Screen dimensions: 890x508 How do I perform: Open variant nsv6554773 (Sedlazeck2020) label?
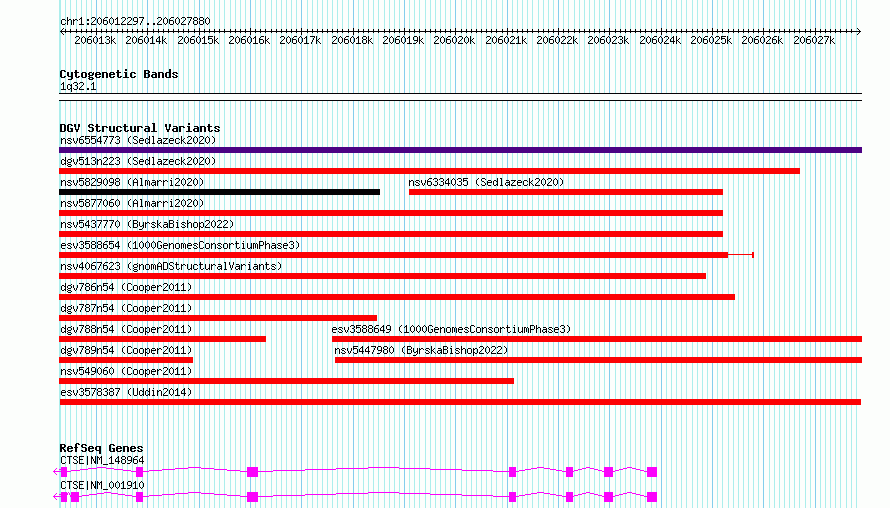pos(138,140)
